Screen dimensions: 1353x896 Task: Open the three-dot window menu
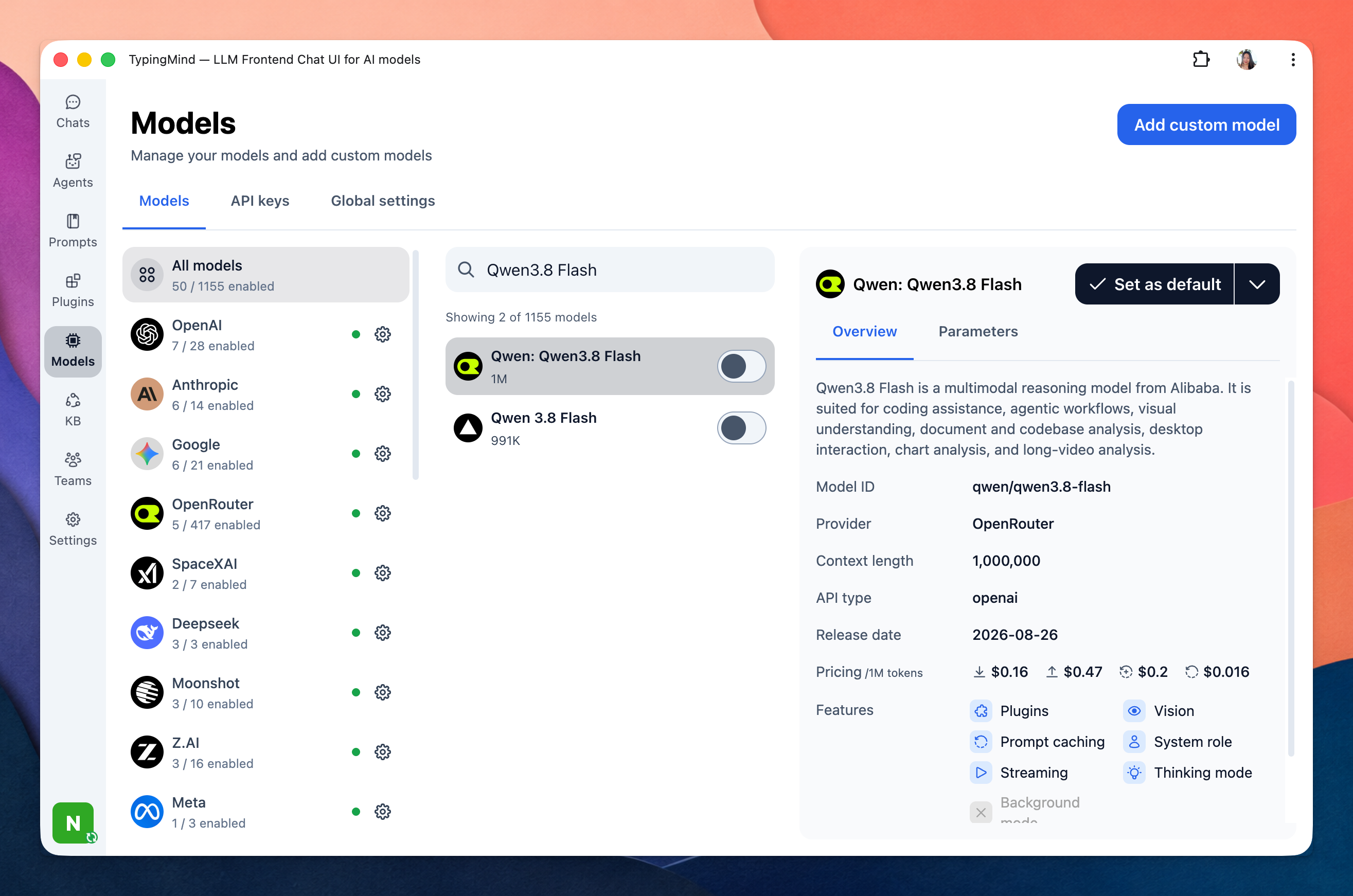click(x=1292, y=60)
